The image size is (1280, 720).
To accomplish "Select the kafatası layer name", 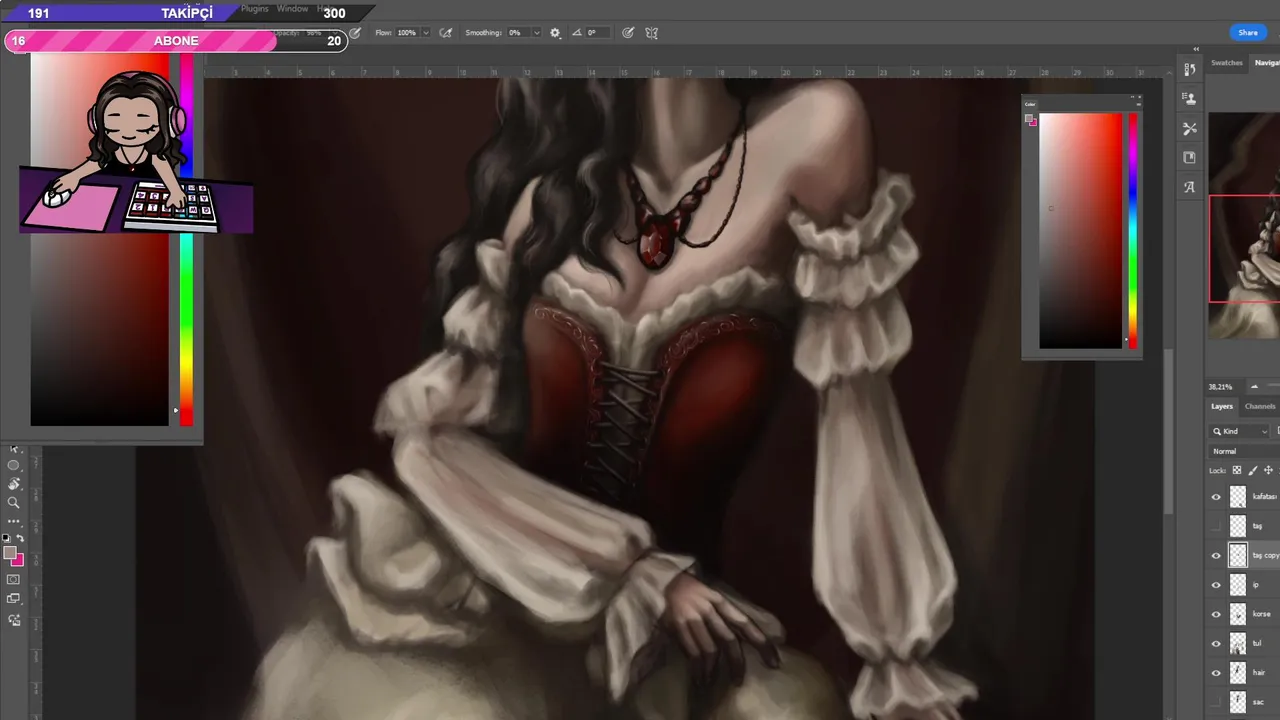I will click(1265, 497).
